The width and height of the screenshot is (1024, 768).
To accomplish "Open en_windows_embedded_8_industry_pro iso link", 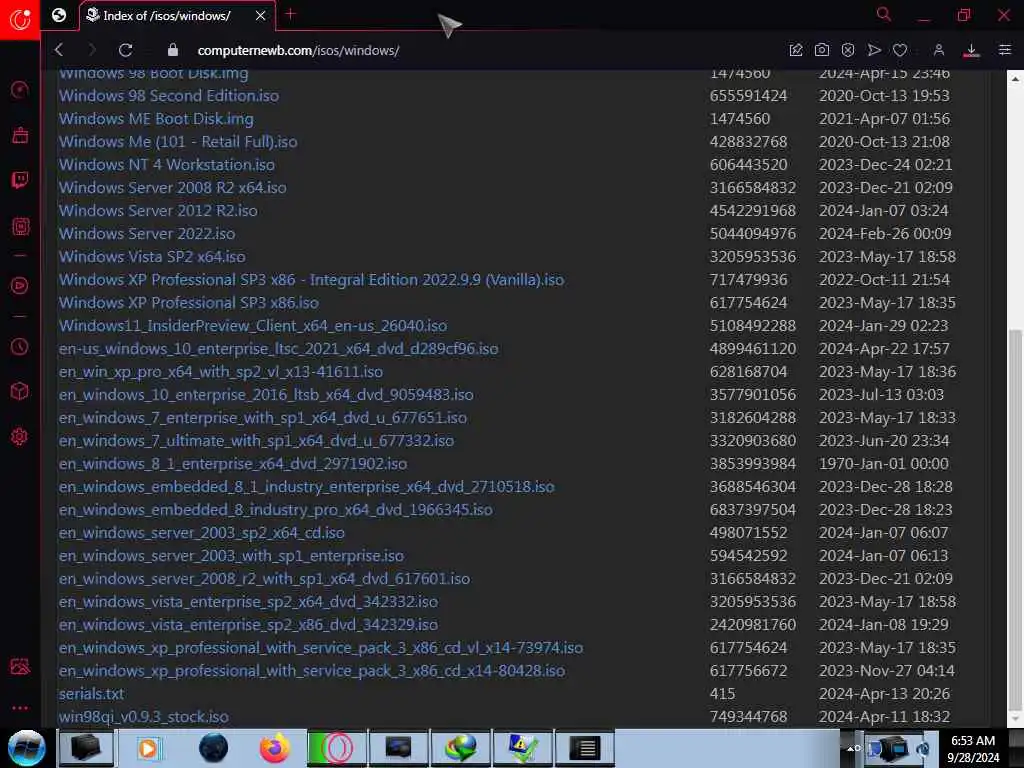I will pyautogui.click(x=276, y=509).
